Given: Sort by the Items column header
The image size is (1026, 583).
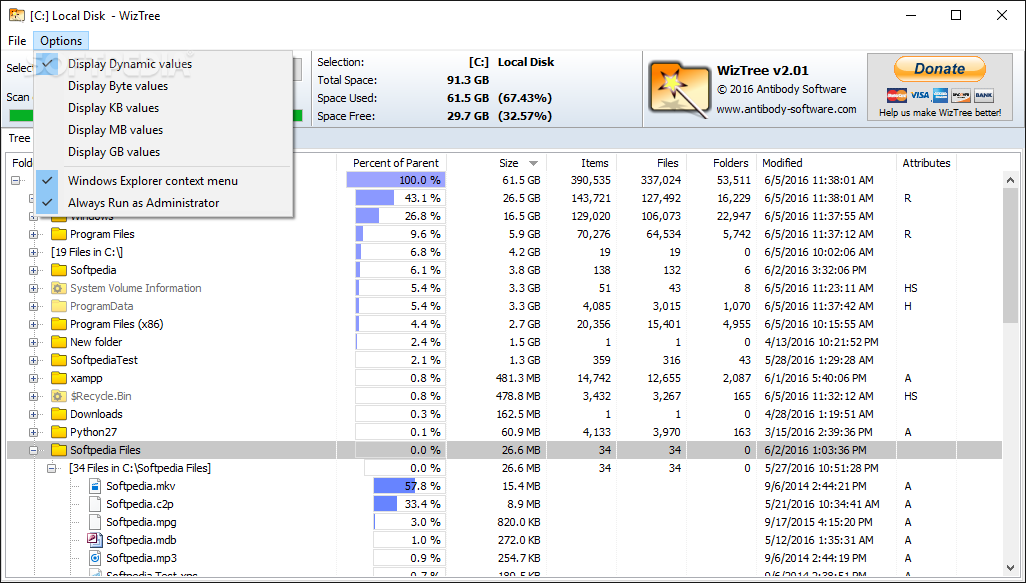Looking at the screenshot, I should point(582,163).
